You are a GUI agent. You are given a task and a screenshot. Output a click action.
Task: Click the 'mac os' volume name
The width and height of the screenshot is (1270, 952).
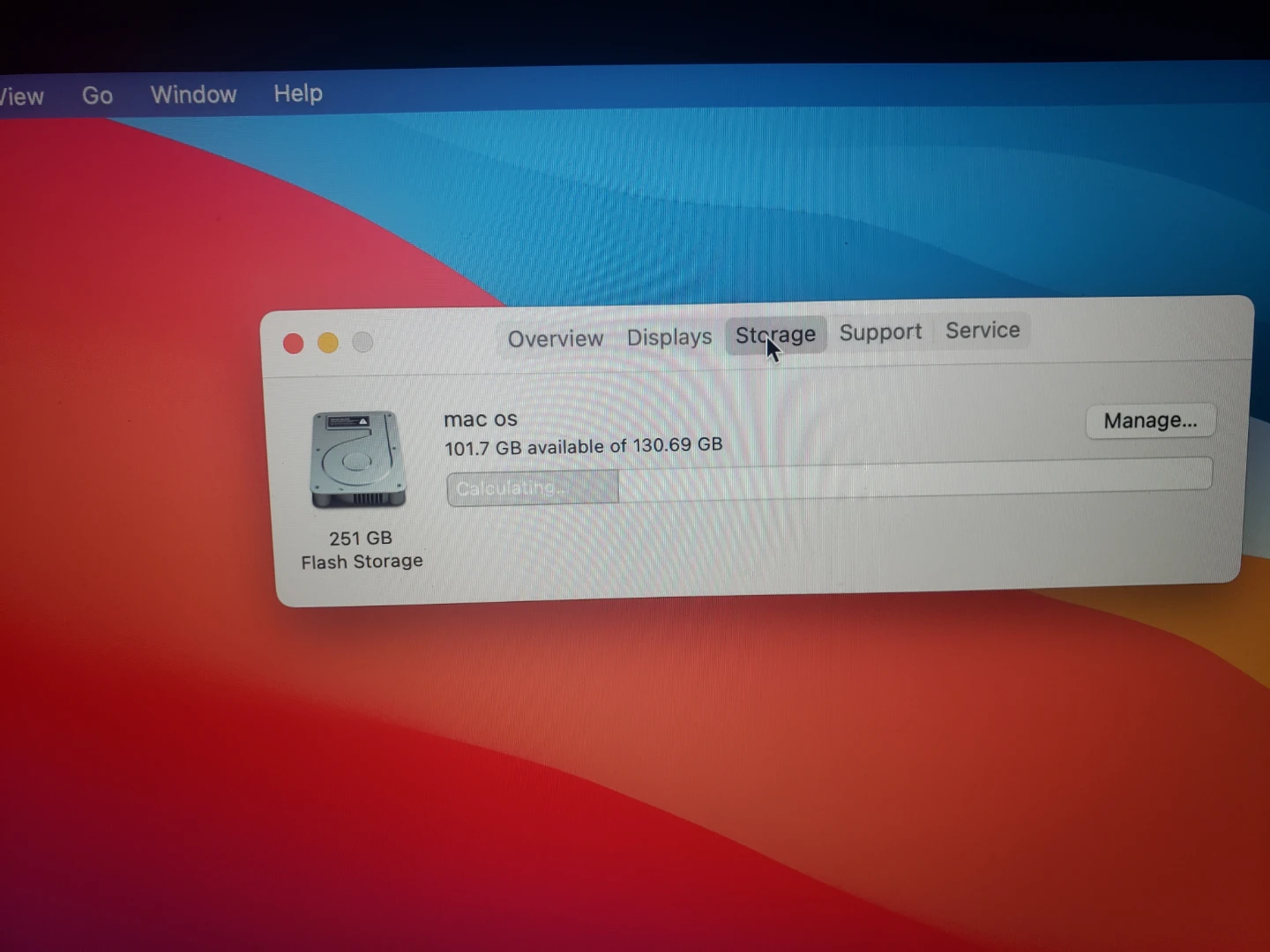click(x=481, y=420)
